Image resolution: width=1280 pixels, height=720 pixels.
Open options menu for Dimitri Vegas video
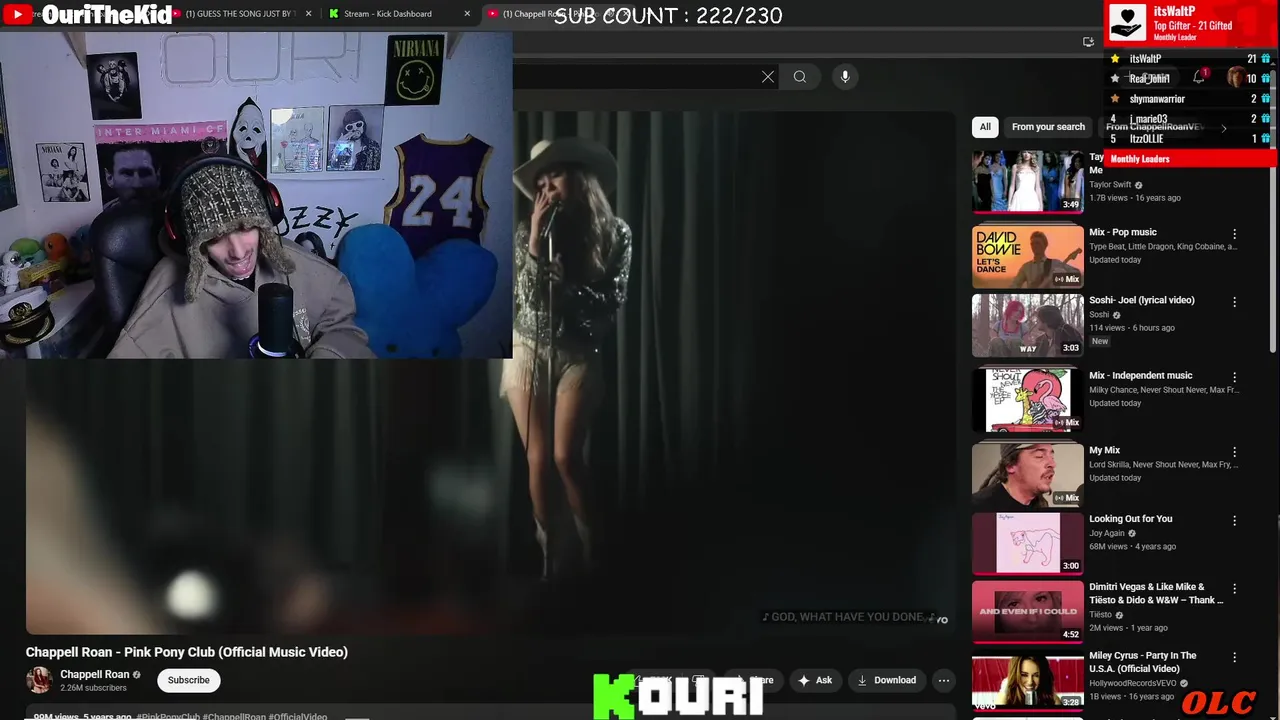tap(1234, 589)
